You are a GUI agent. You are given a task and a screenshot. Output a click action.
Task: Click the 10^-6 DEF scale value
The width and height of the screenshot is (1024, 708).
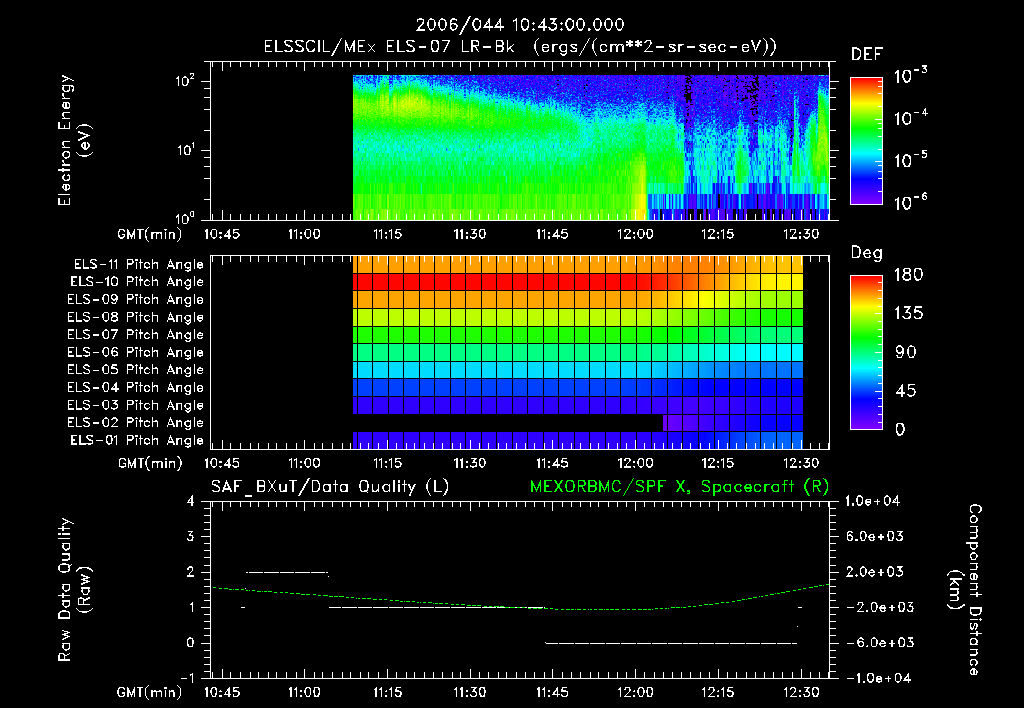tap(910, 202)
